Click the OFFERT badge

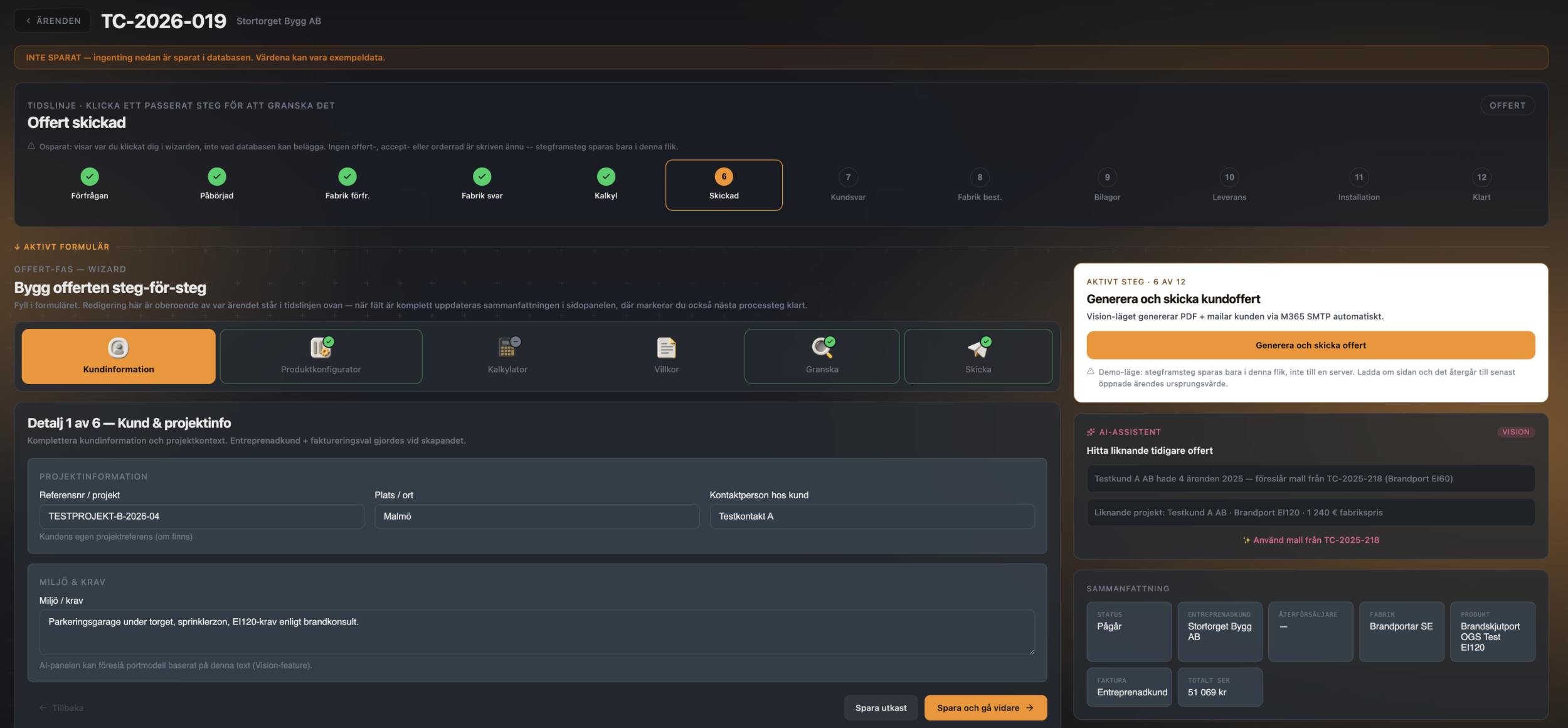click(1507, 105)
